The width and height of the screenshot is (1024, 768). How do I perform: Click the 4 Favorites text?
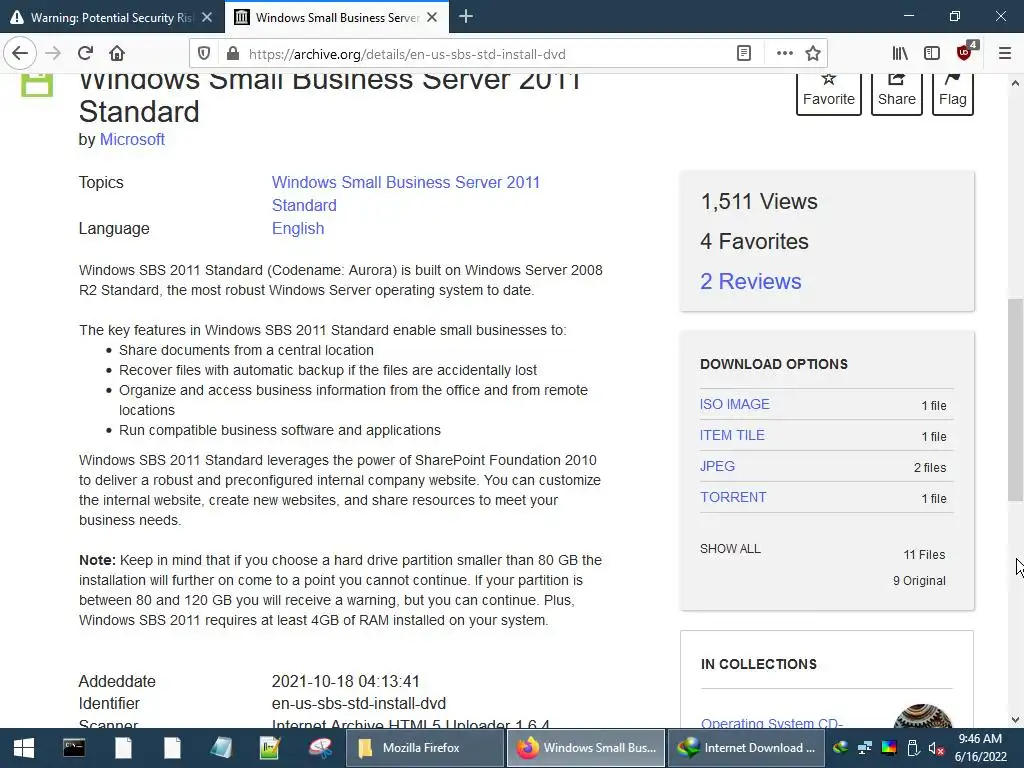[x=754, y=242]
